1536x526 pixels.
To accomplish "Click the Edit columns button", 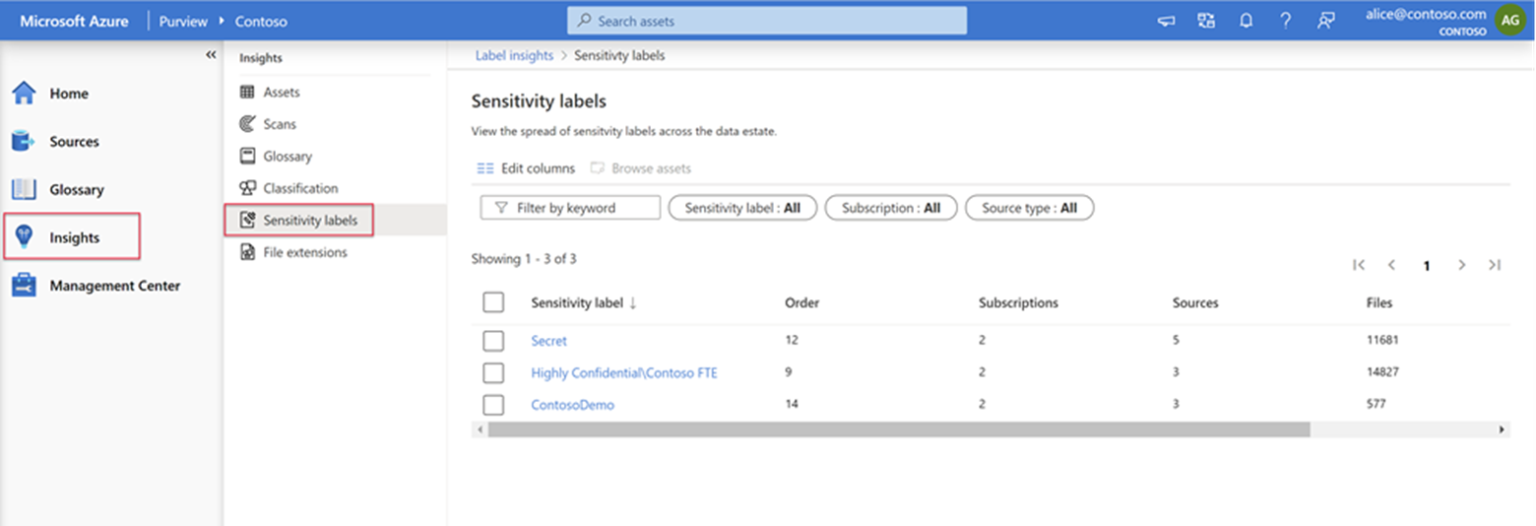I will [526, 168].
